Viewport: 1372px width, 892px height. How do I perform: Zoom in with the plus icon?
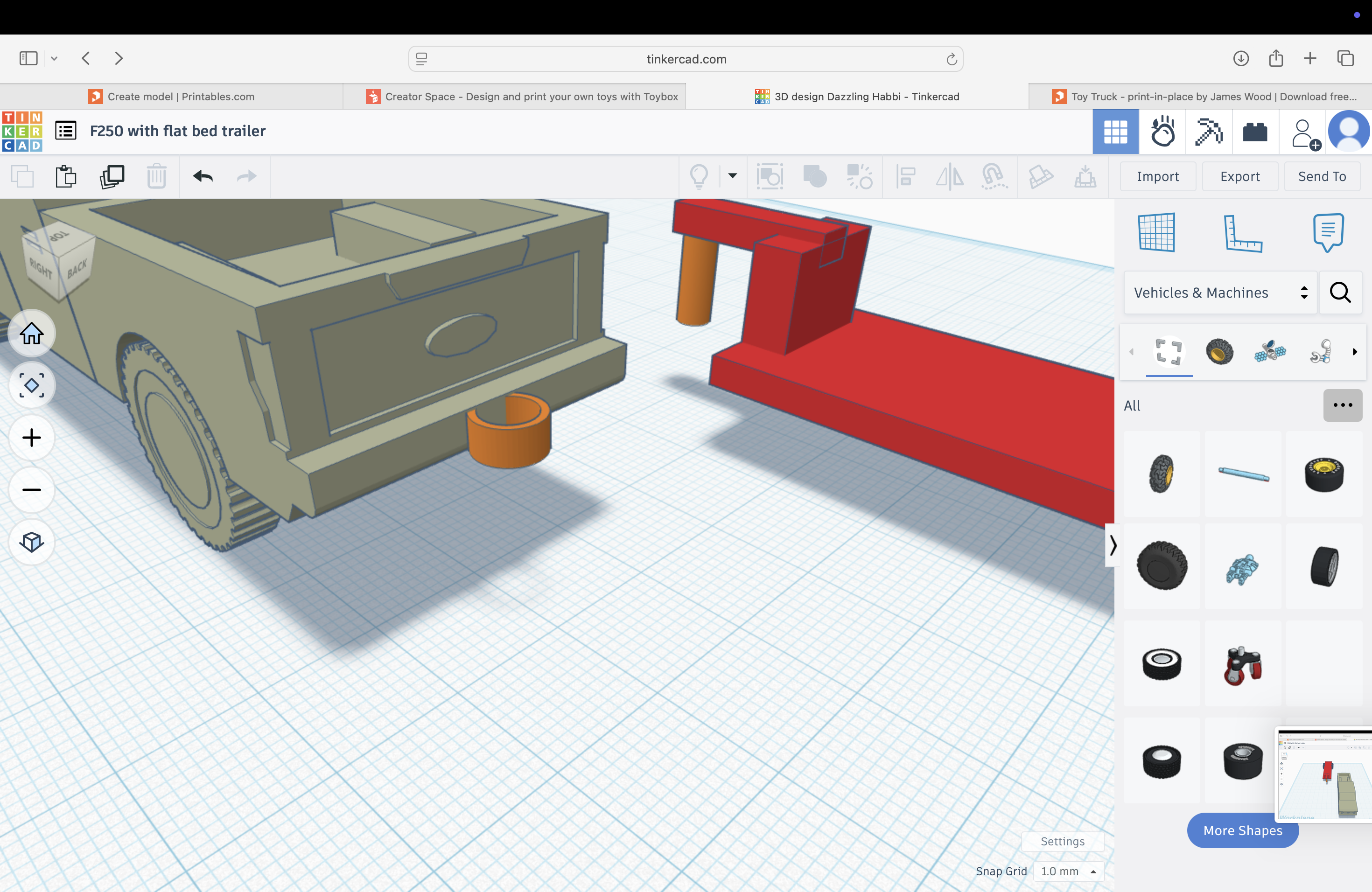coord(32,437)
